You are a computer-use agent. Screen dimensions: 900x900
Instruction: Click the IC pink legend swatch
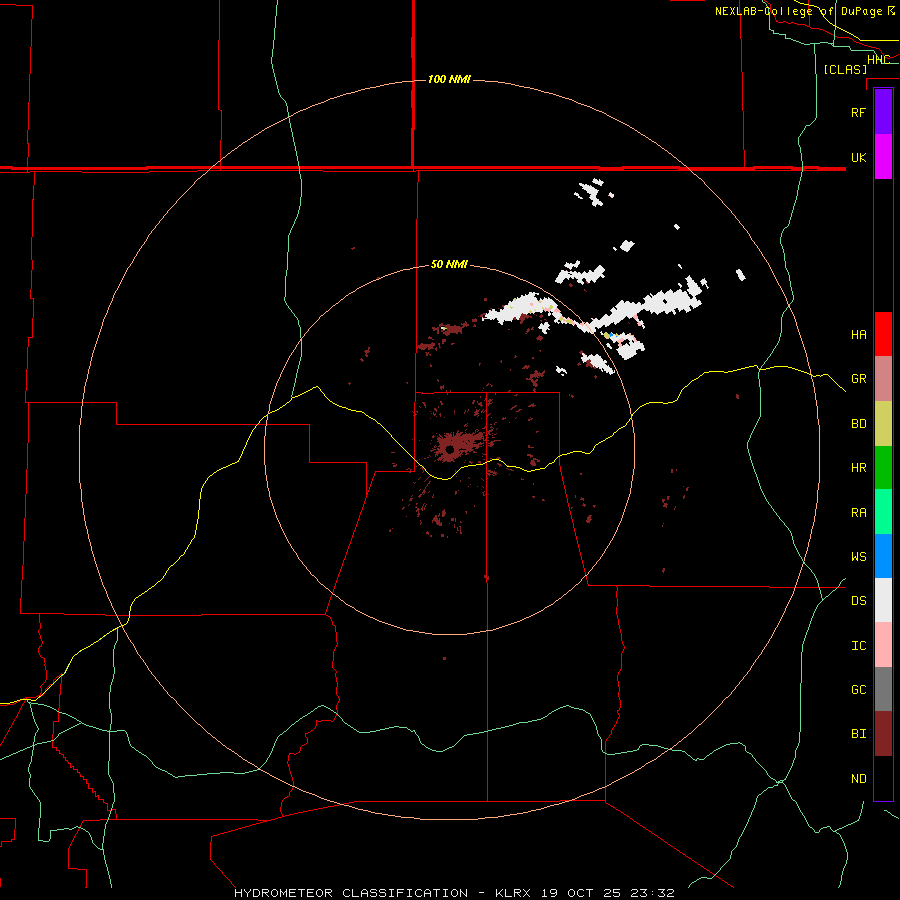(883, 645)
